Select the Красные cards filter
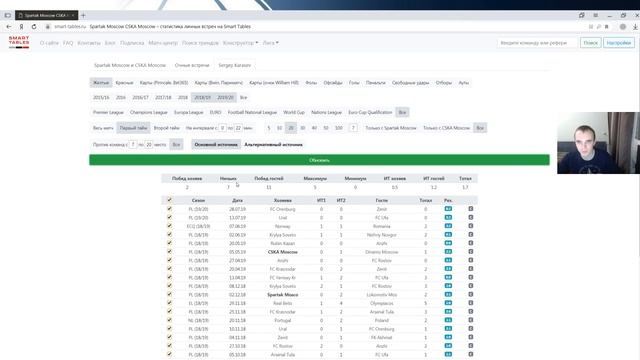Viewport: 640px width, 360px height. point(124,83)
